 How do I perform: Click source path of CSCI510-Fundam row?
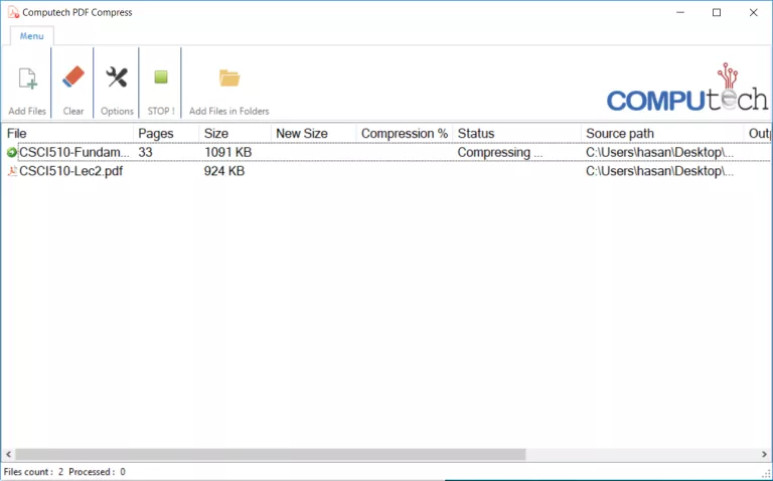coord(660,152)
